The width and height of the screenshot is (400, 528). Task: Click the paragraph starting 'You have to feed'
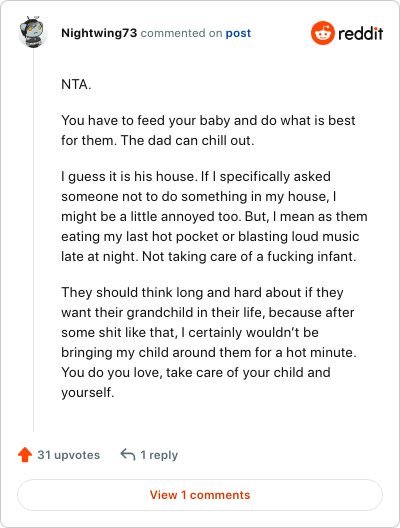point(208,130)
